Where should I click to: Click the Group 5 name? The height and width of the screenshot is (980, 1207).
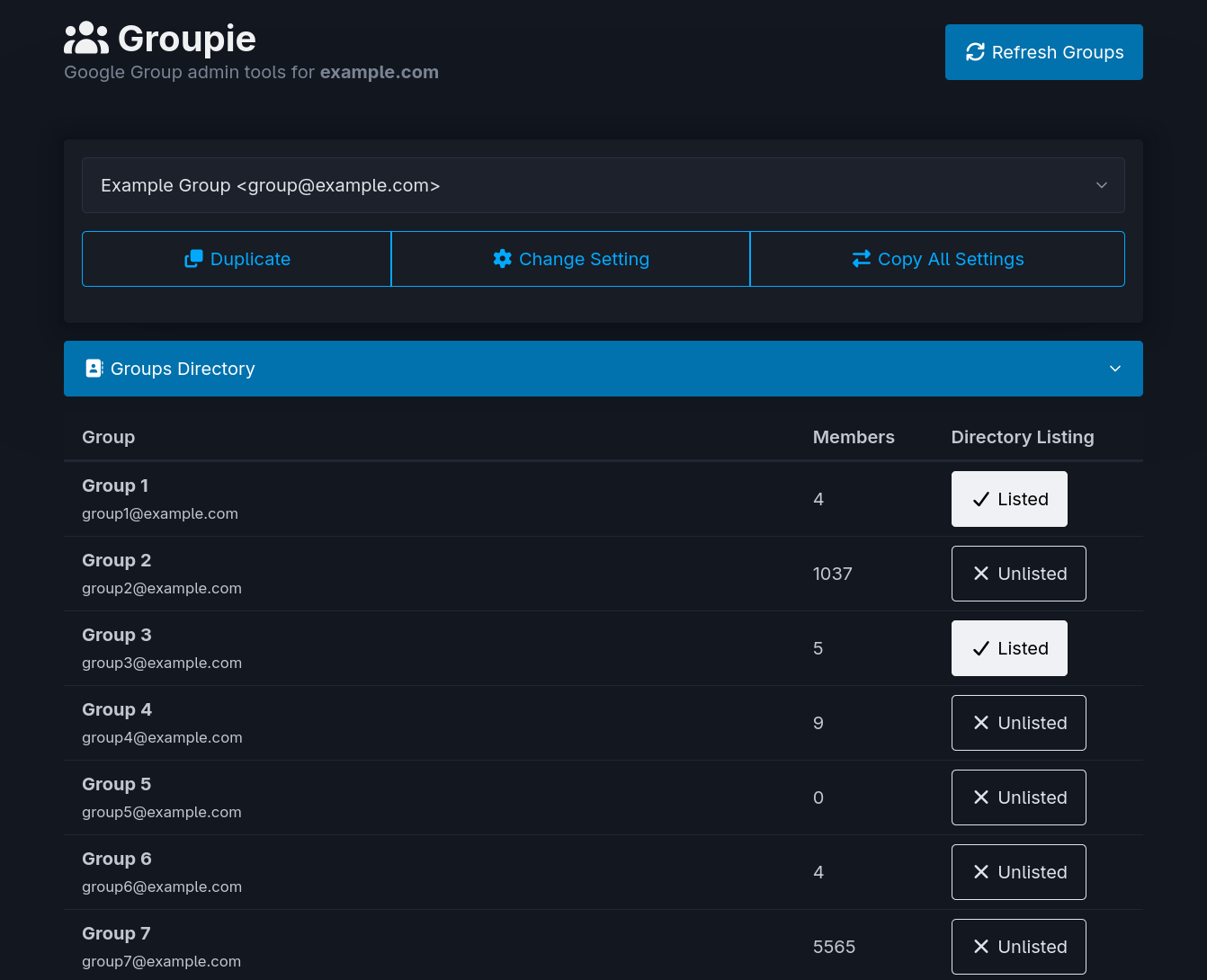(x=117, y=784)
